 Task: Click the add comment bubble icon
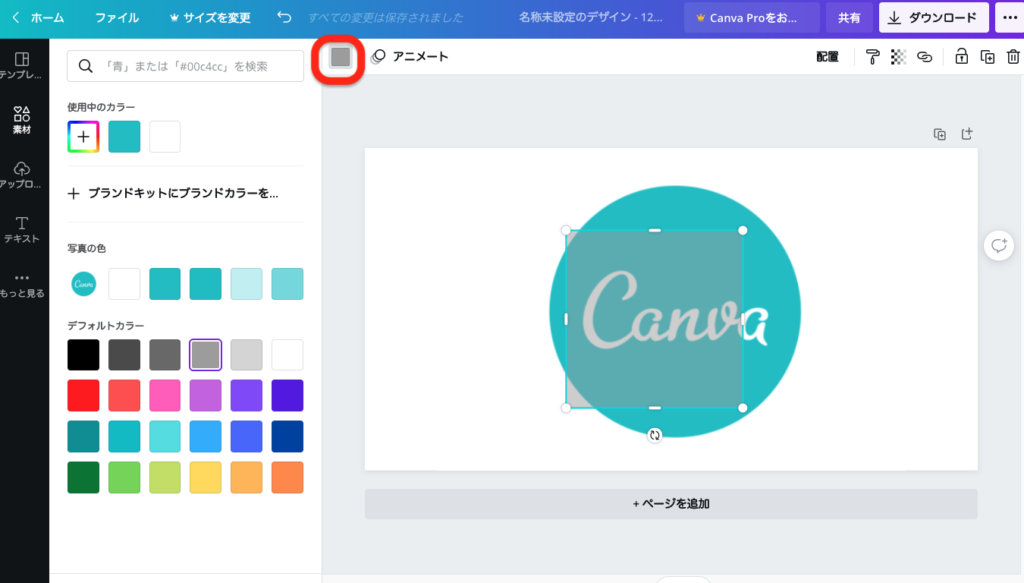pyautogui.click(x=999, y=245)
